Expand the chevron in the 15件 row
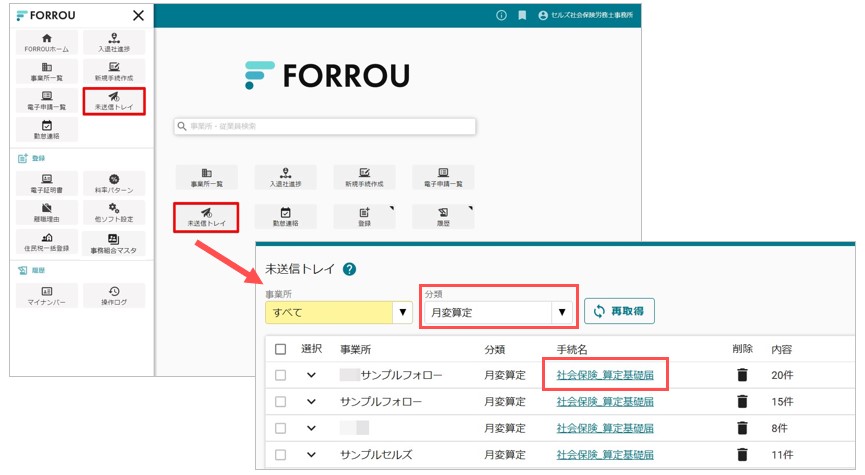Screen dimensions: 865x475 [x=311, y=402]
